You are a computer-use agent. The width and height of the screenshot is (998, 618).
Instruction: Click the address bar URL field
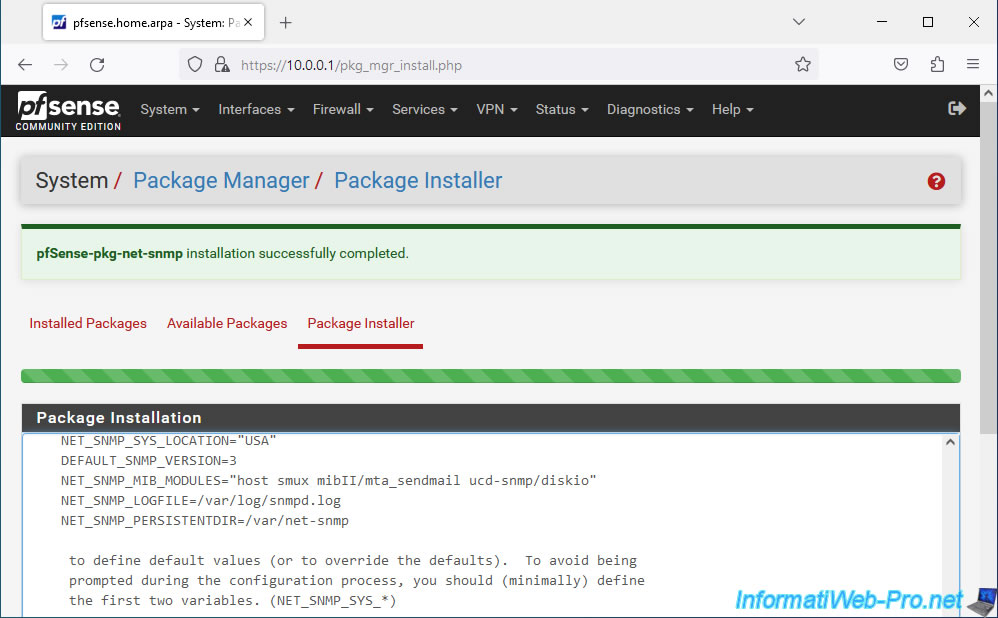point(496,65)
